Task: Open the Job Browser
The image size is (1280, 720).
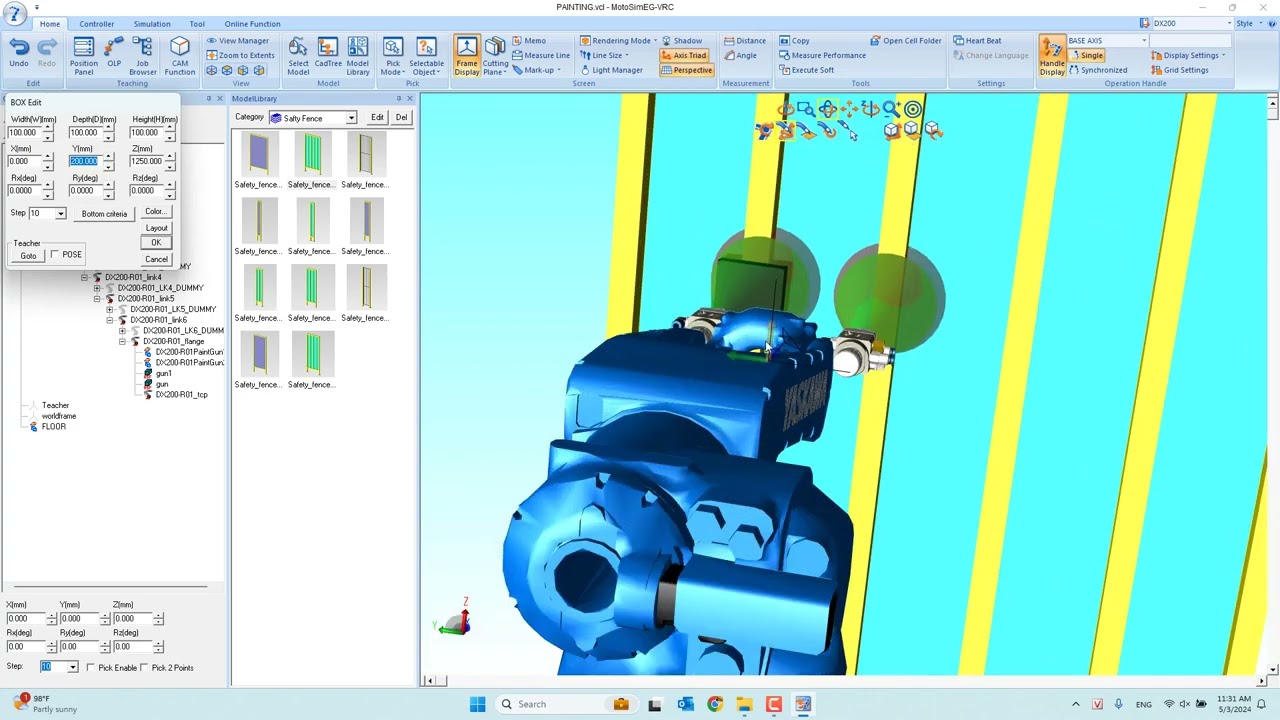Action: 143,56
